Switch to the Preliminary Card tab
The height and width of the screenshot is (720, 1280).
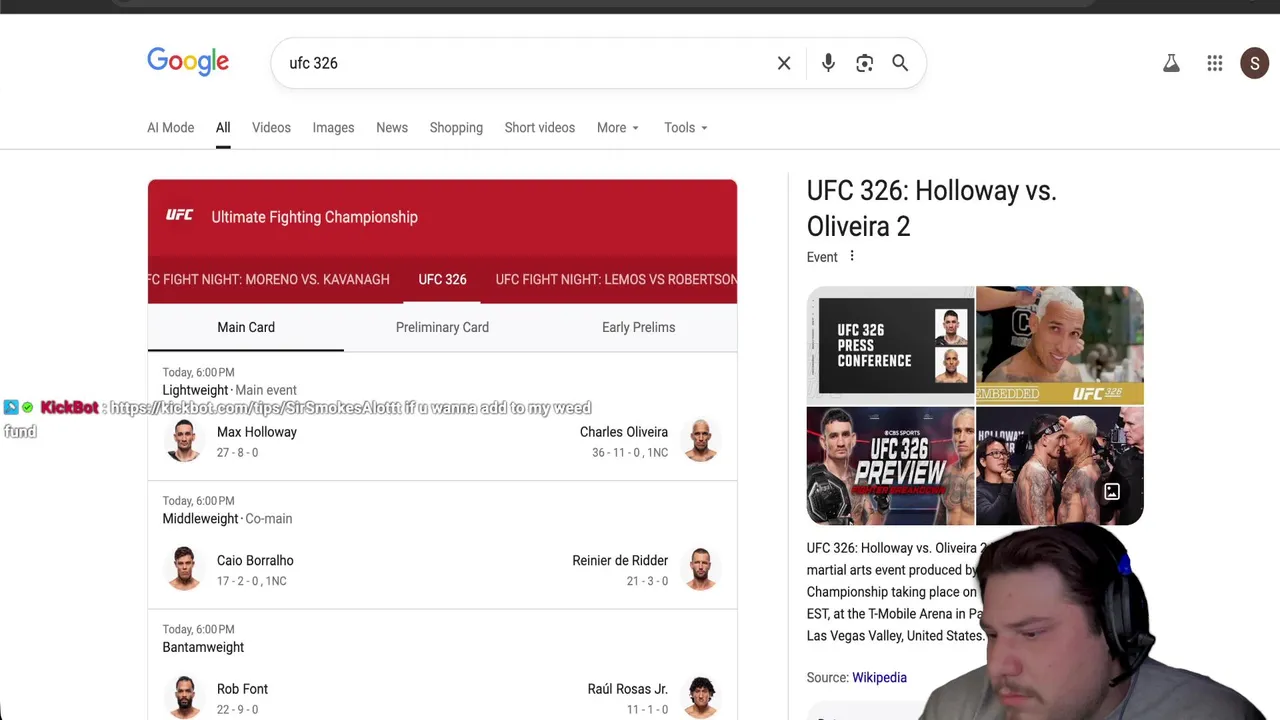[x=442, y=327]
